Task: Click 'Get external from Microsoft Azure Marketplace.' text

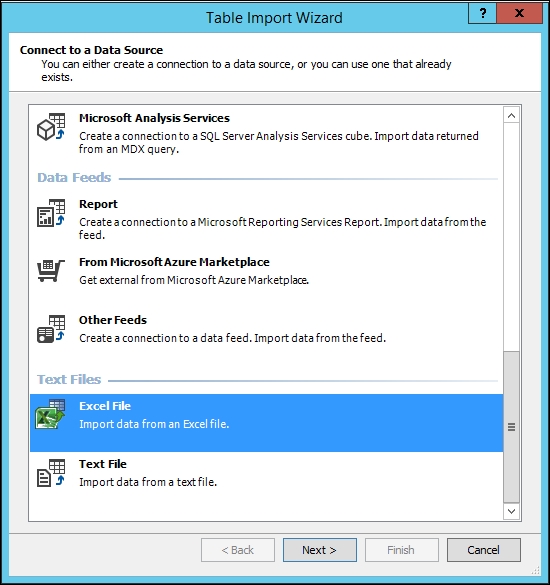Action: (x=194, y=280)
